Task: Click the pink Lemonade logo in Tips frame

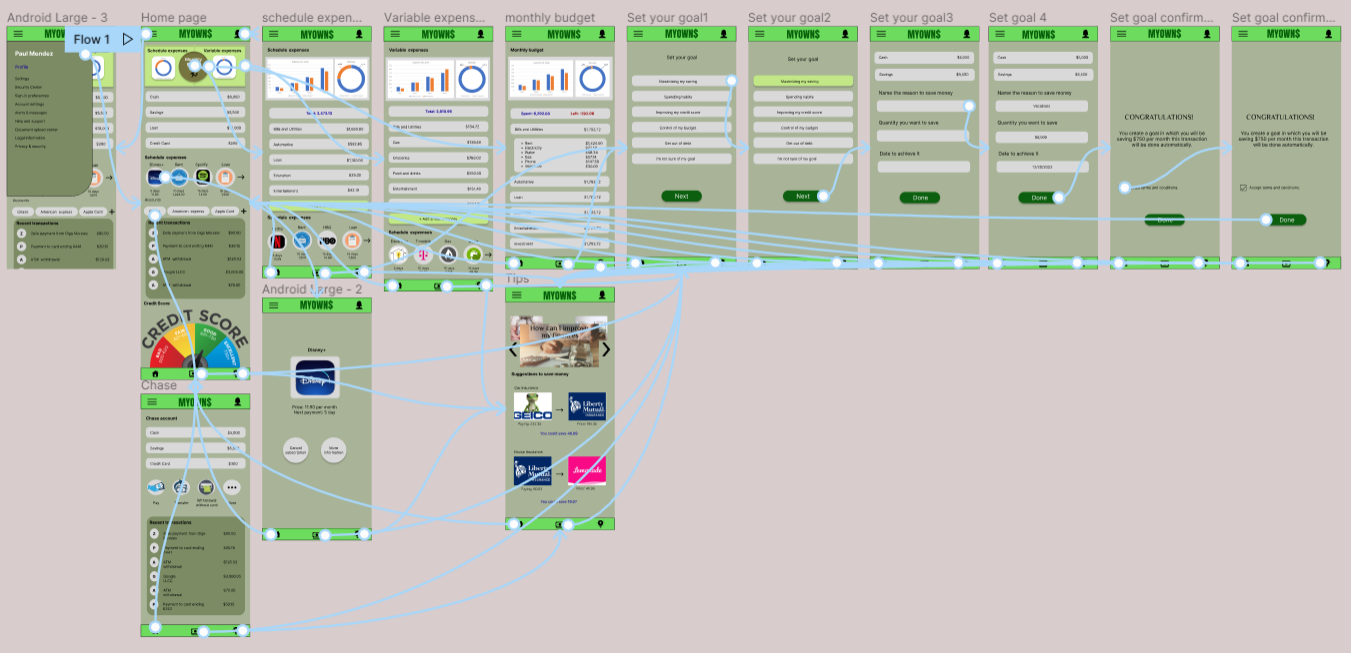Action: pyautogui.click(x=587, y=470)
